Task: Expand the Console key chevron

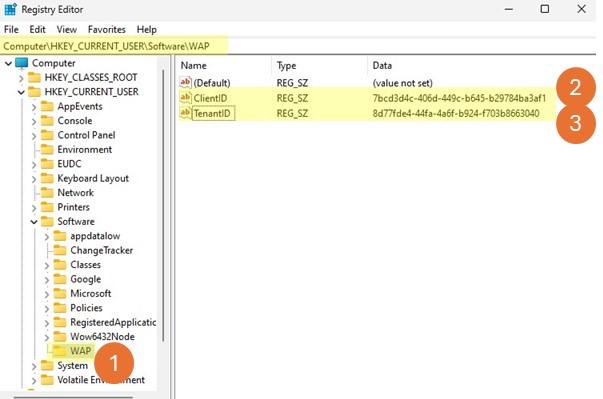Action: pyautogui.click(x=34, y=121)
